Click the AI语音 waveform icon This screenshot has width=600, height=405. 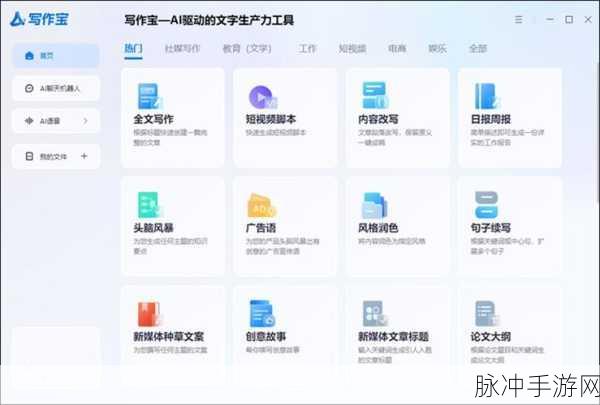(29, 121)
